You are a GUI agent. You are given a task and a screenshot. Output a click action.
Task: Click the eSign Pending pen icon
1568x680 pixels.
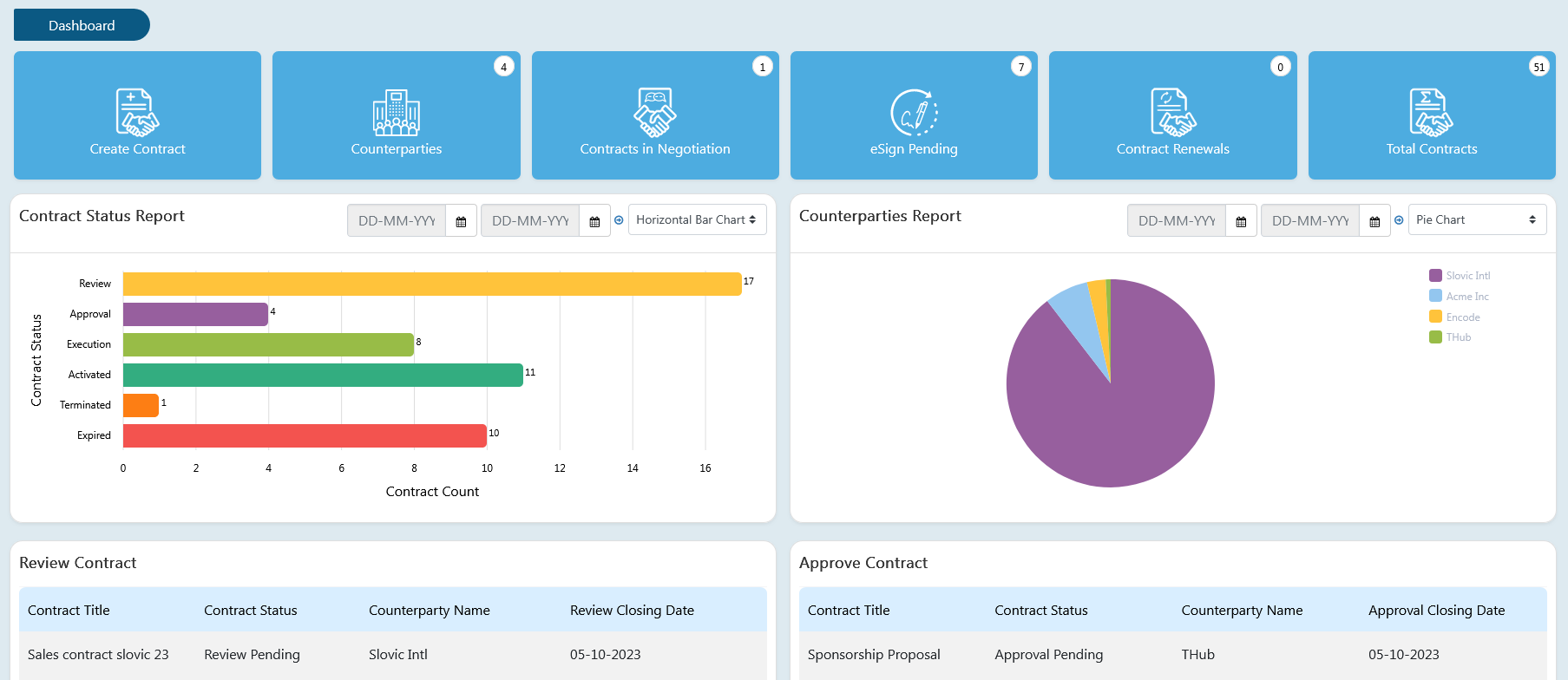(x=914, y=113)
